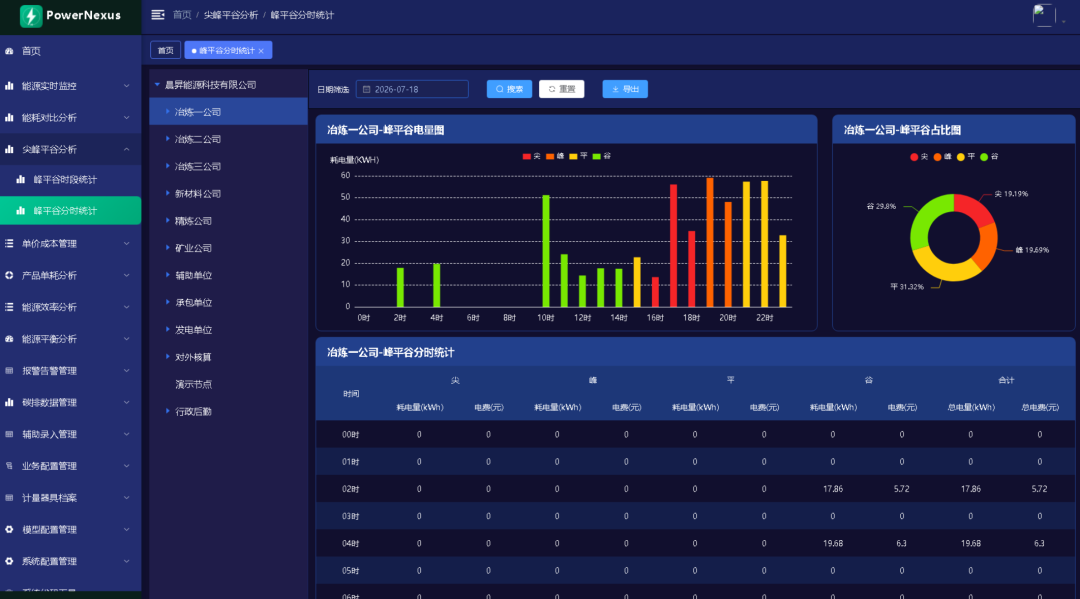Select the 峰平谷分时统计 tab
This screenshot has width=1080, height=599.
point(228,50)
